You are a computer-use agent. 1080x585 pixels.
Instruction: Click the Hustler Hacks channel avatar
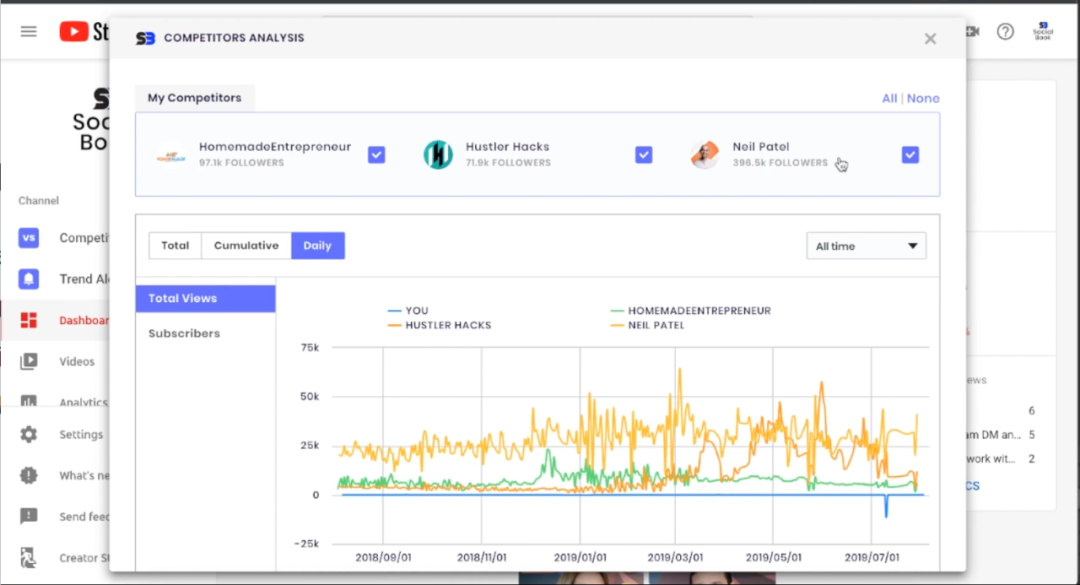(438, 154)
